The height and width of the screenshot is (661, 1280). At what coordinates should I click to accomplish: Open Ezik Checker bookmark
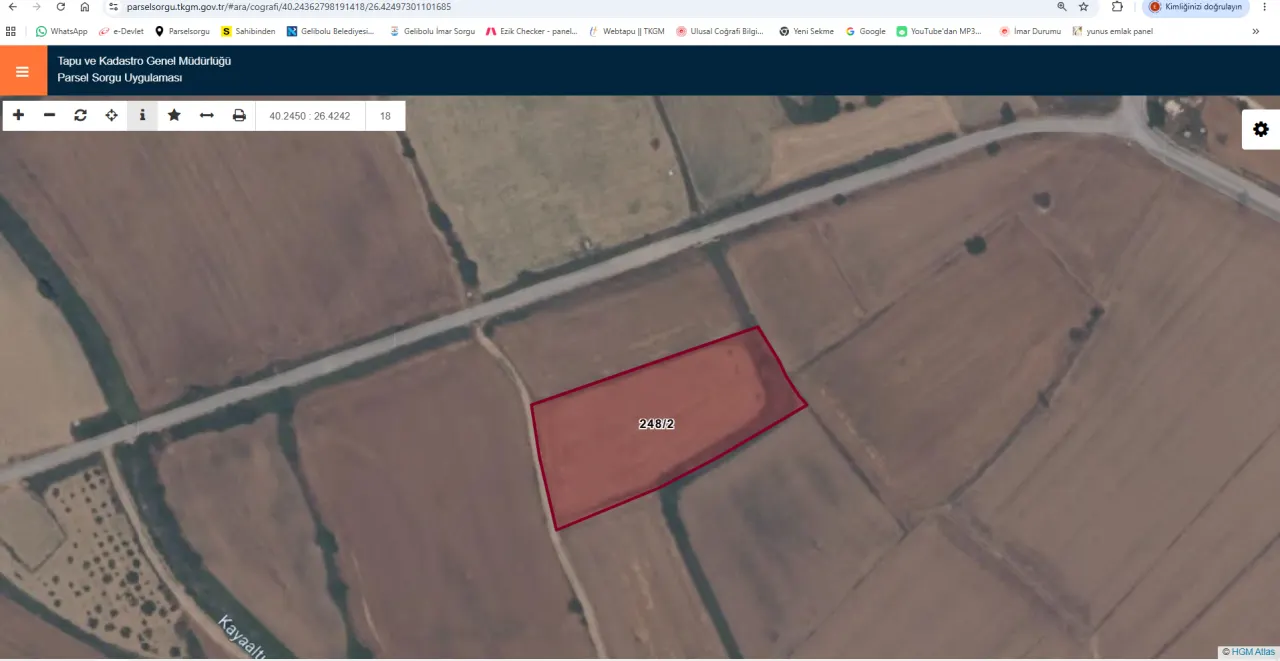(x=531, y=31)
